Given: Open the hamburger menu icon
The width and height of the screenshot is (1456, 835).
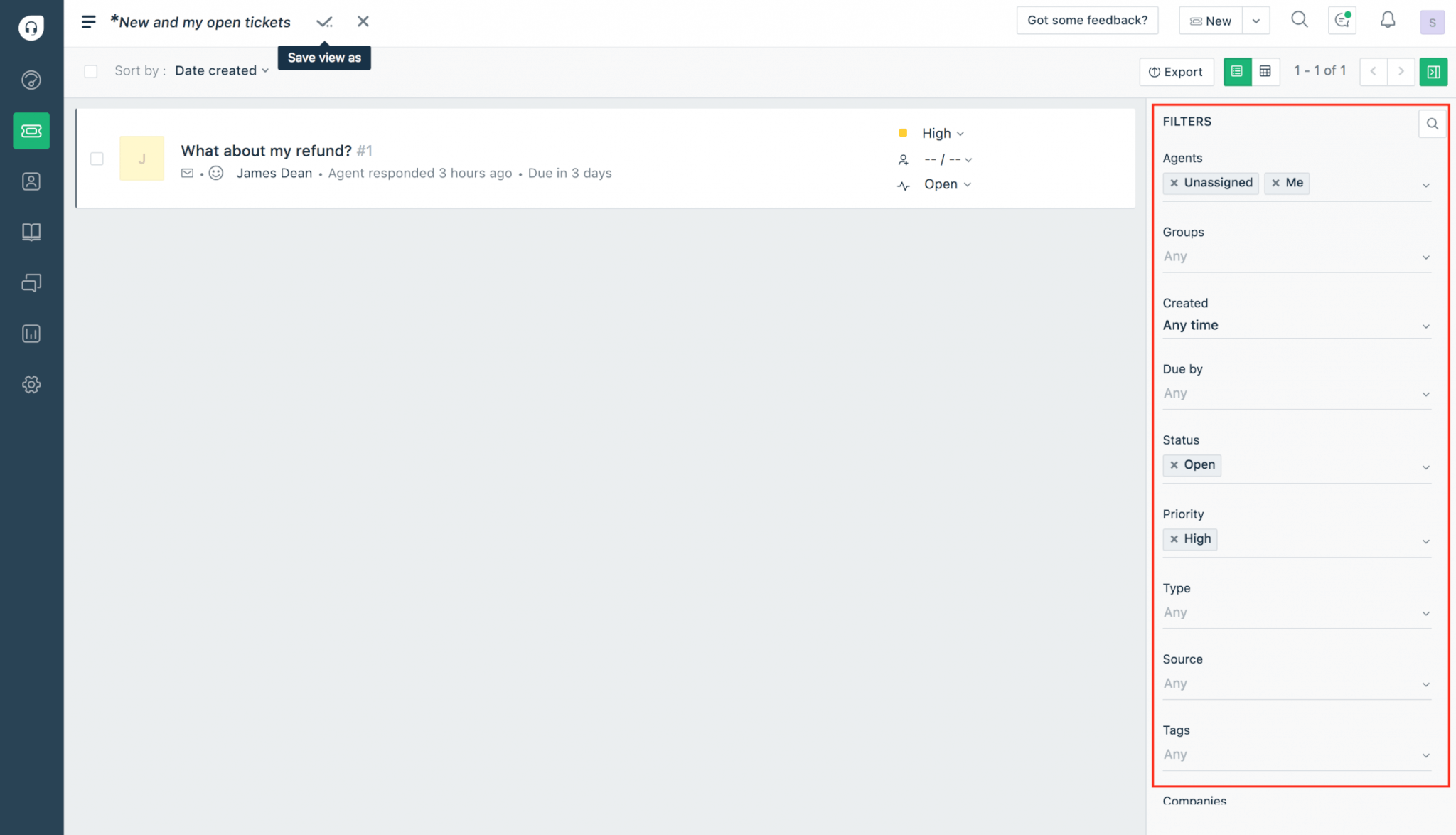Looking at the screenshot, I should [89, 22].
